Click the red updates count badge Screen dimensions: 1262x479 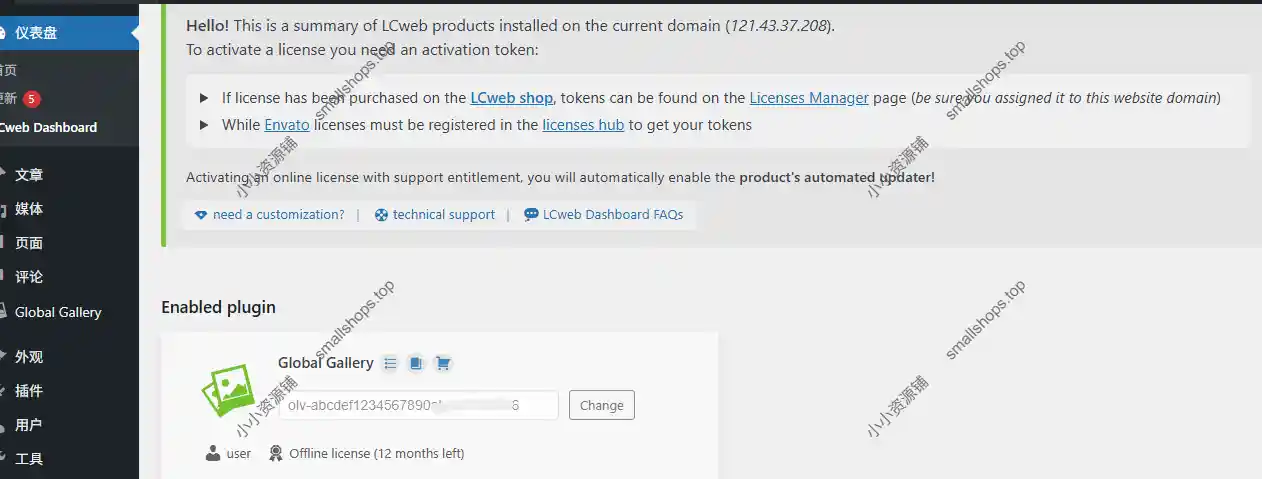[x=32, y=99]
